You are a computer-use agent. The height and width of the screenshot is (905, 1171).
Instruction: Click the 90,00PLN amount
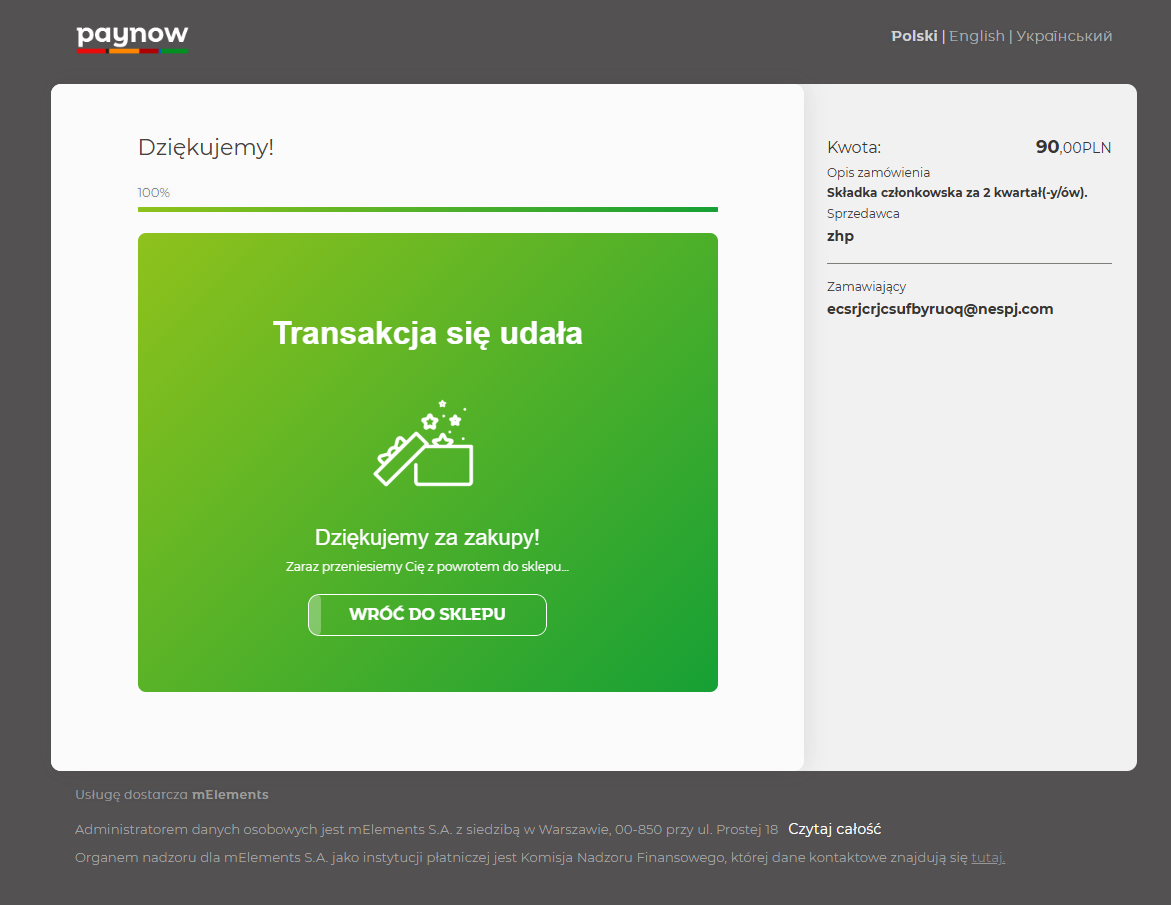point(1072,147)
